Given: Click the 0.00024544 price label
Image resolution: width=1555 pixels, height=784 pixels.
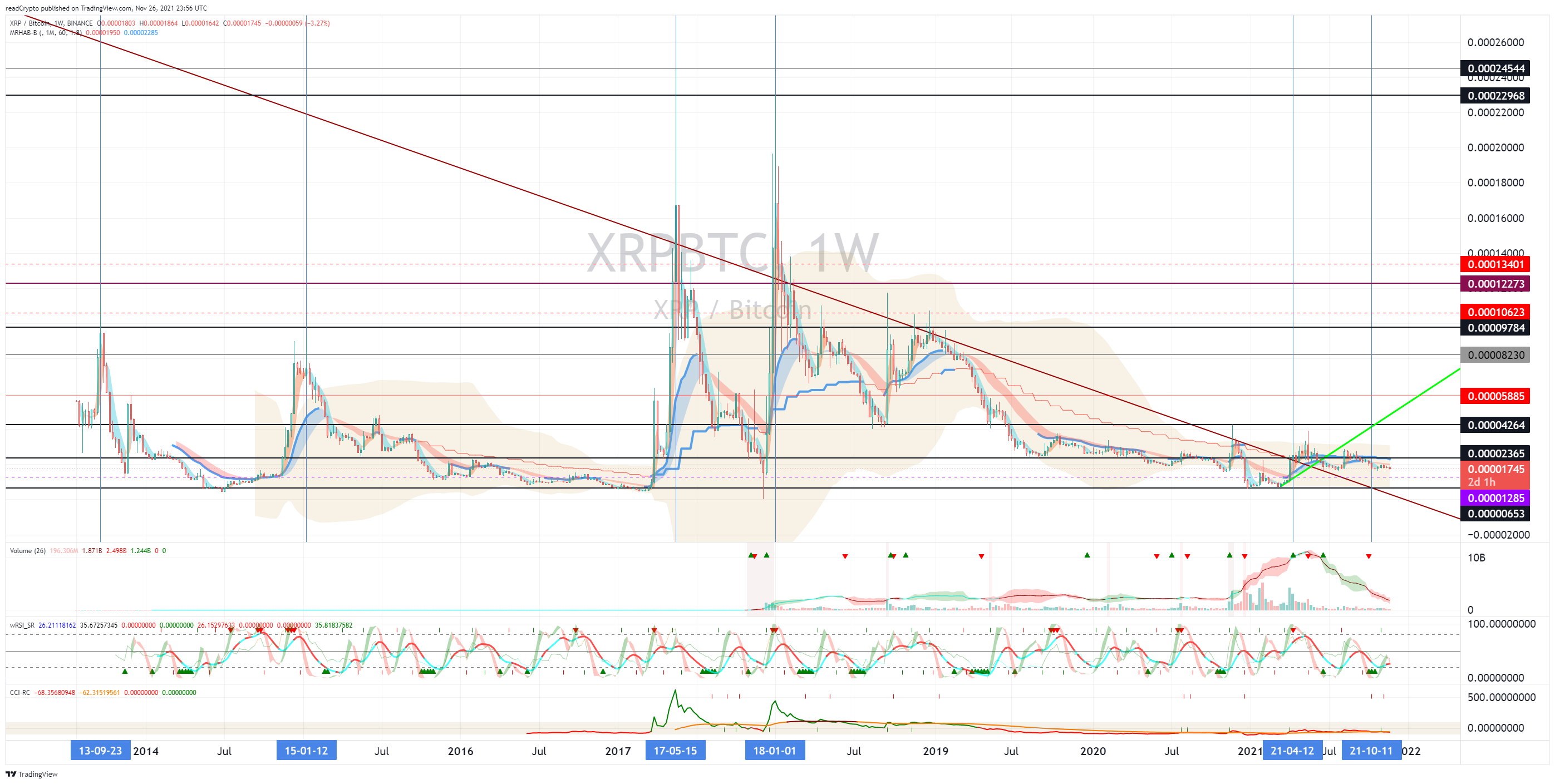Looking at the screenshot, I should 1495,68.
